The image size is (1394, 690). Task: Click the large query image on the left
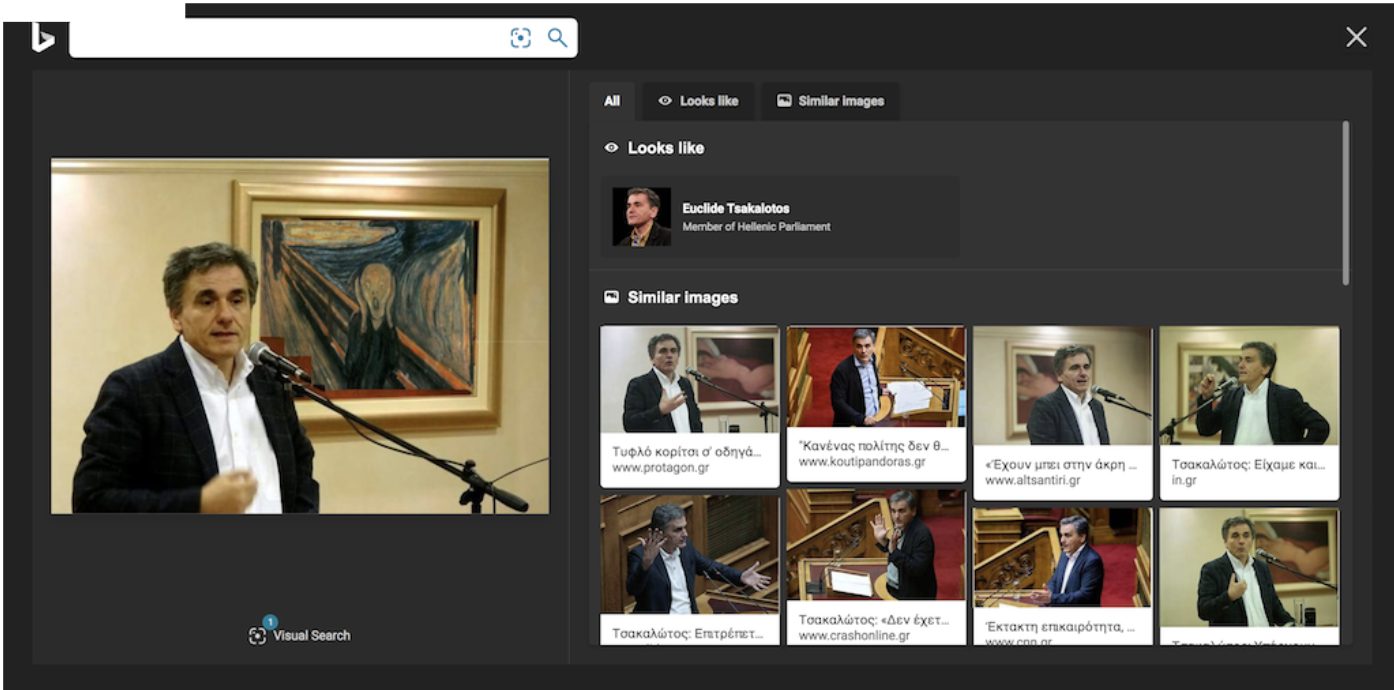(x=300, y=336)
